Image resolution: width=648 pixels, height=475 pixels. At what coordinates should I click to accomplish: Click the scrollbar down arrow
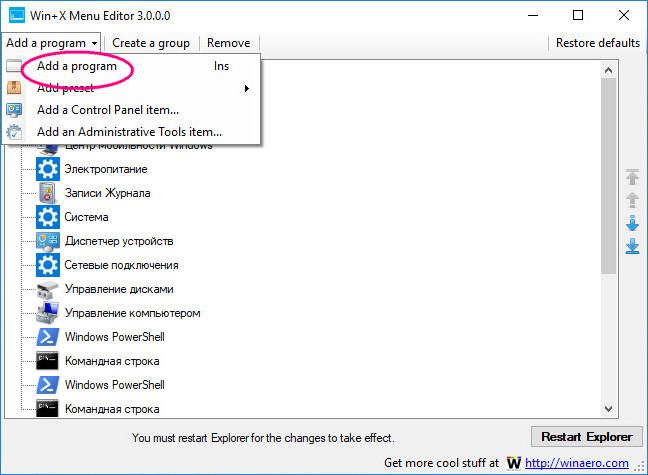click(608, 409)
